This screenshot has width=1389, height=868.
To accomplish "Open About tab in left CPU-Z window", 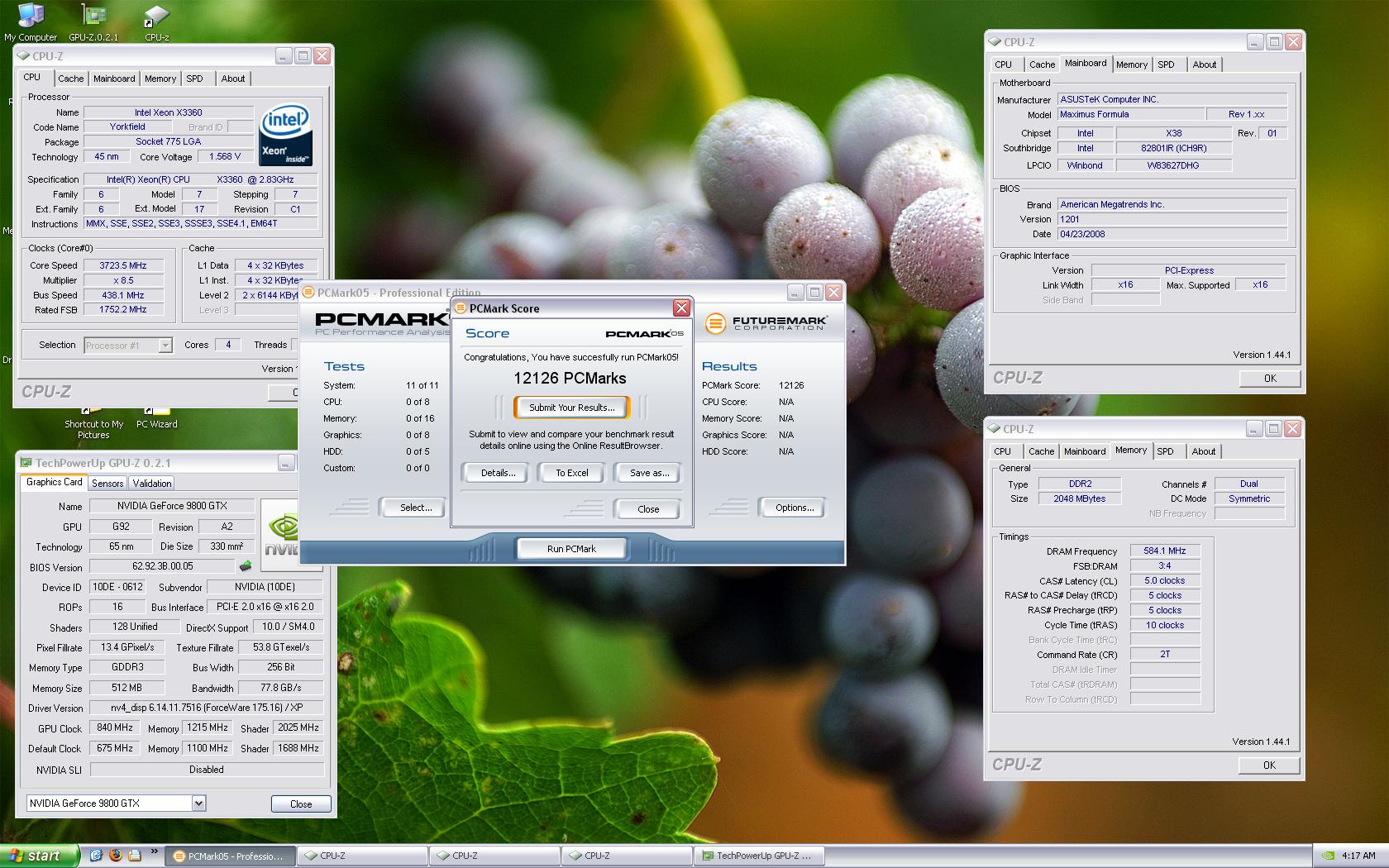I will [x=233, y=79].
